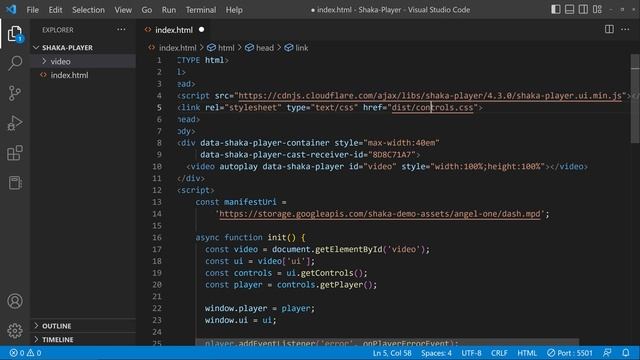Click on 'getPlayer' in line 20
The height and width of the screenshot is (360, 640).
pyautogui.click(x=342, y=285)
